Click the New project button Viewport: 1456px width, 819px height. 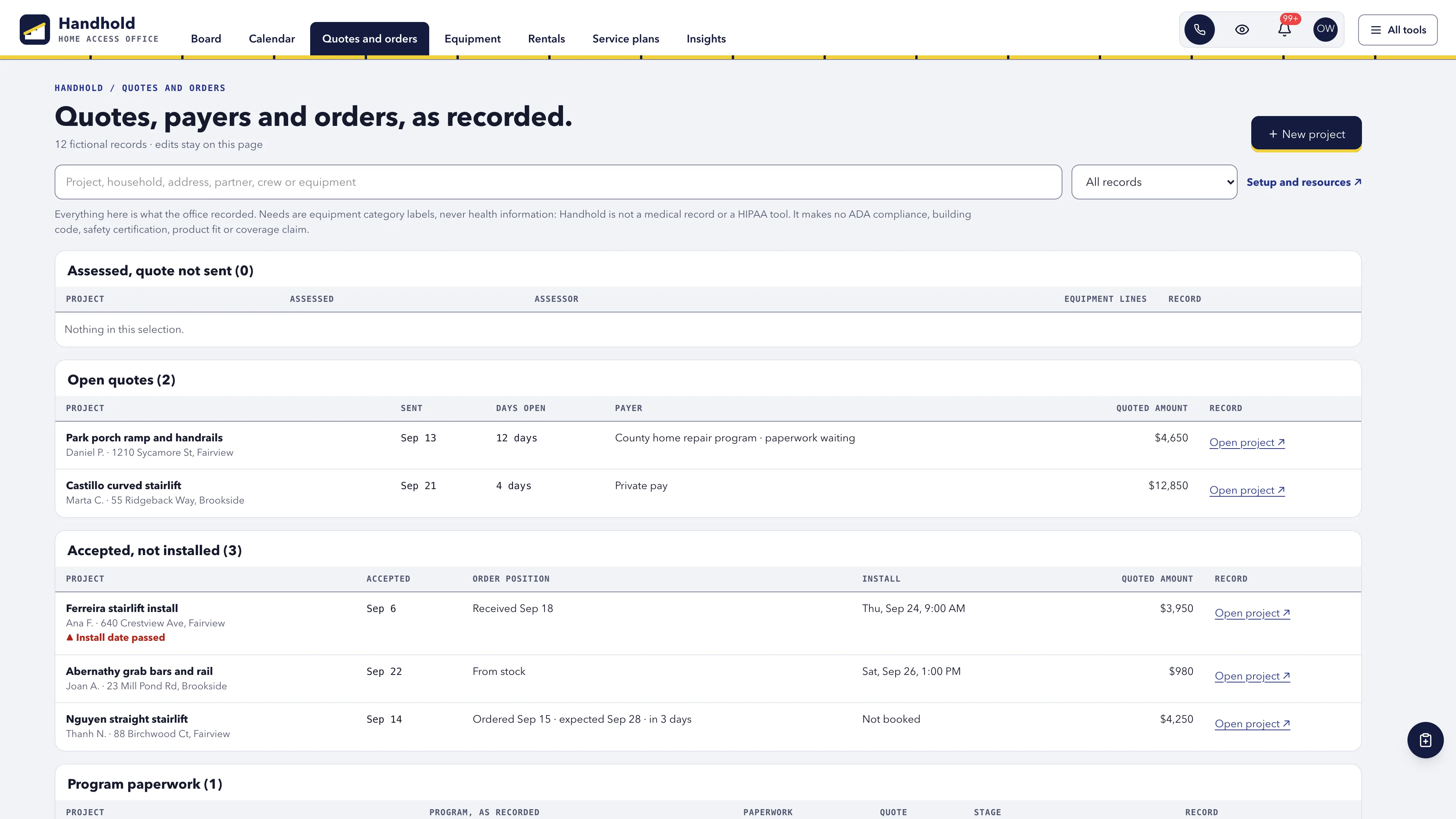1306,134
